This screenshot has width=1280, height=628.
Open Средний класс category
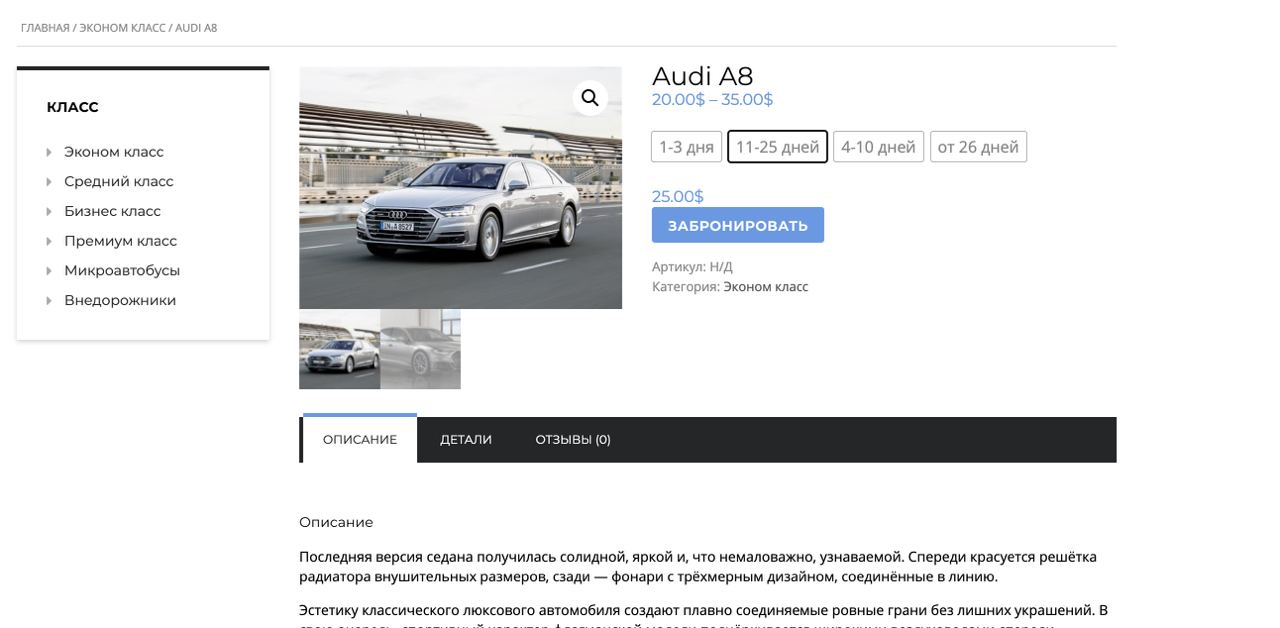(119, 181)
